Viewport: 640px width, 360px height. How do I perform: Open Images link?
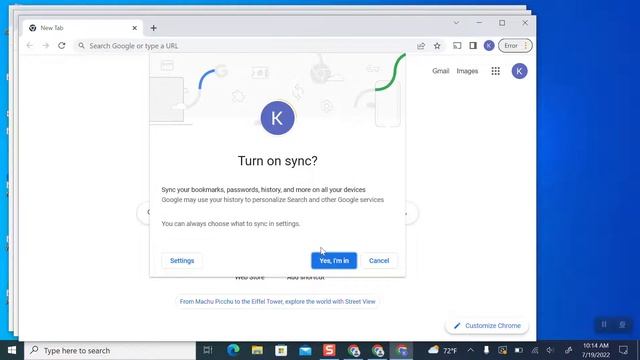coord(467,71)
